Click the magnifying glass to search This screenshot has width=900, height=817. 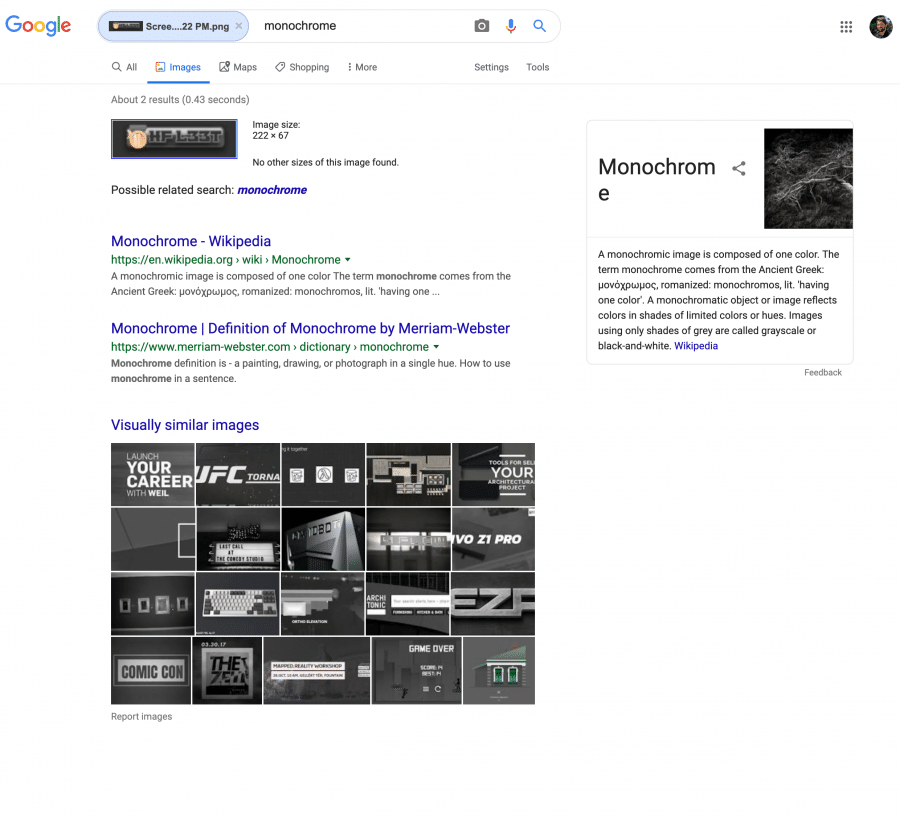click(539, 26)
